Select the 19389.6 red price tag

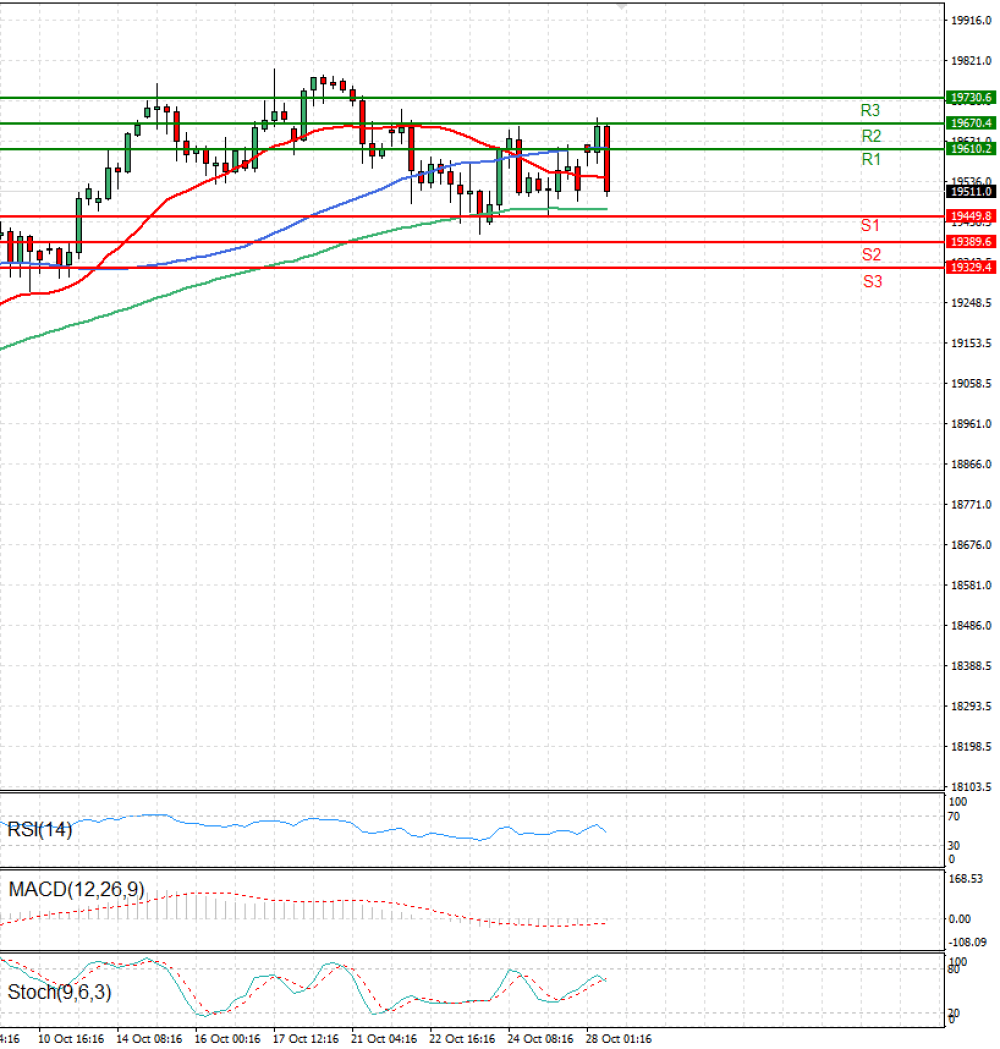click(x=971, y=242)
